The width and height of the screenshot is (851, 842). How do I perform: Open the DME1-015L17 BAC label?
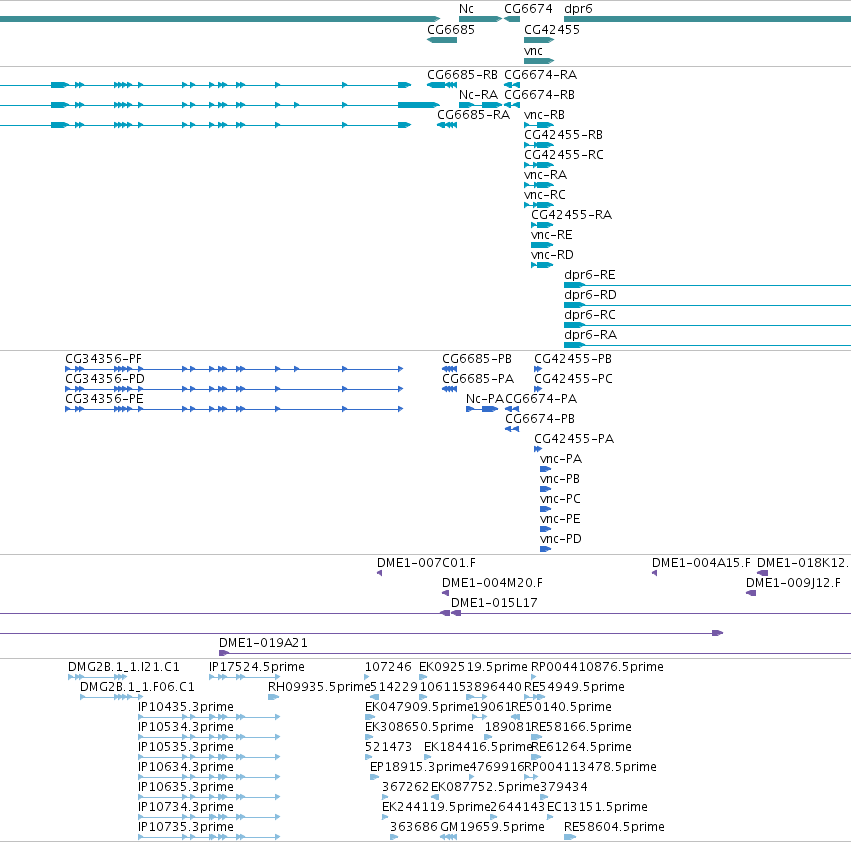(494, 603)
